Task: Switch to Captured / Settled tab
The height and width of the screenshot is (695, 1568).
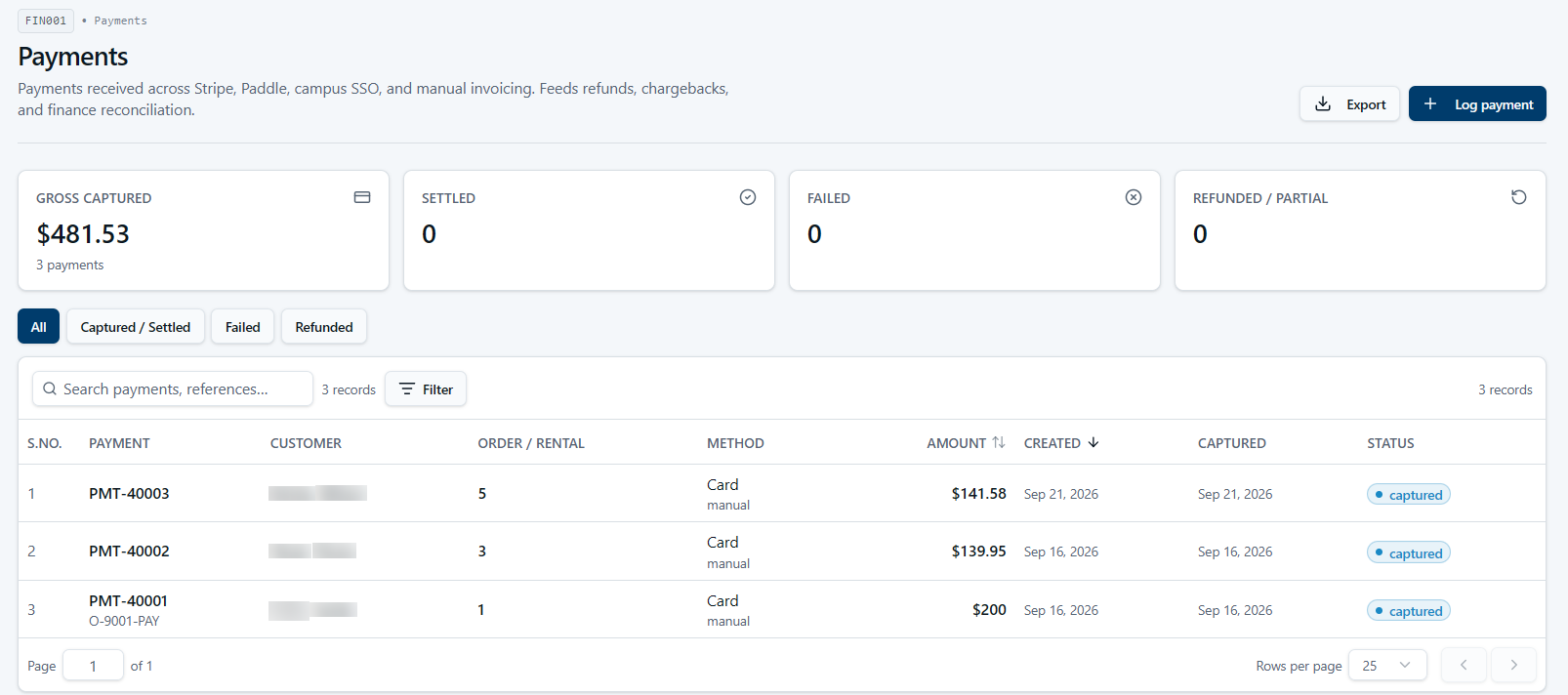Action: coord(136,326)
